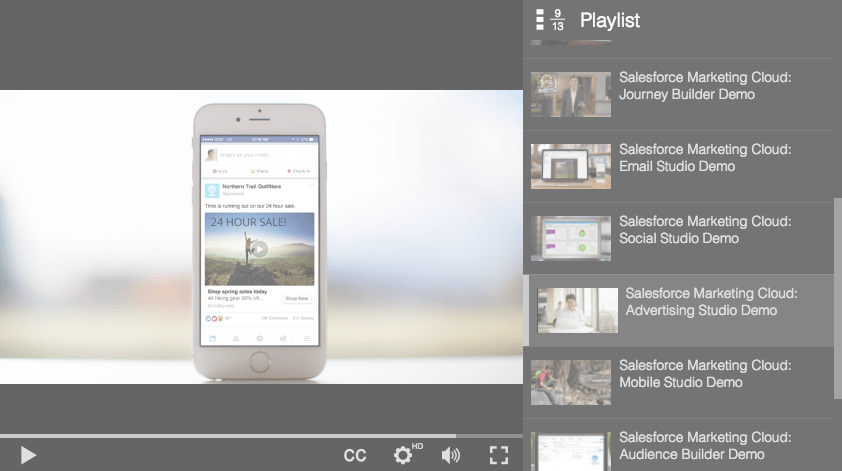Viewport: 842px width, 471px height.
Task: Open Mobile Studio Demo title
Action: click(x=705, y=374)
